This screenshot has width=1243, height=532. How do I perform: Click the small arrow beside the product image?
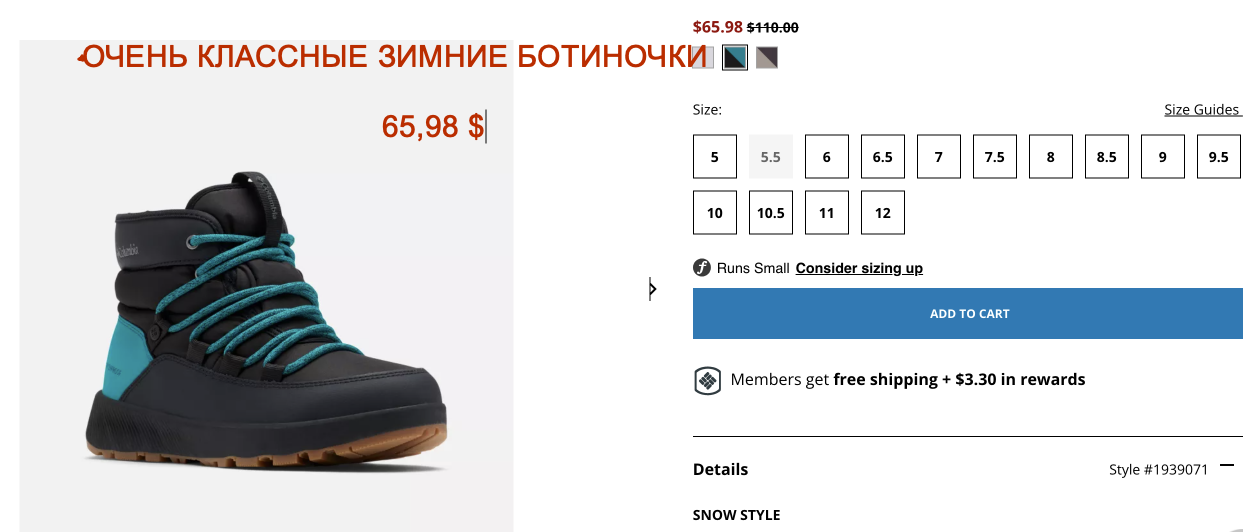pos(652,290)
